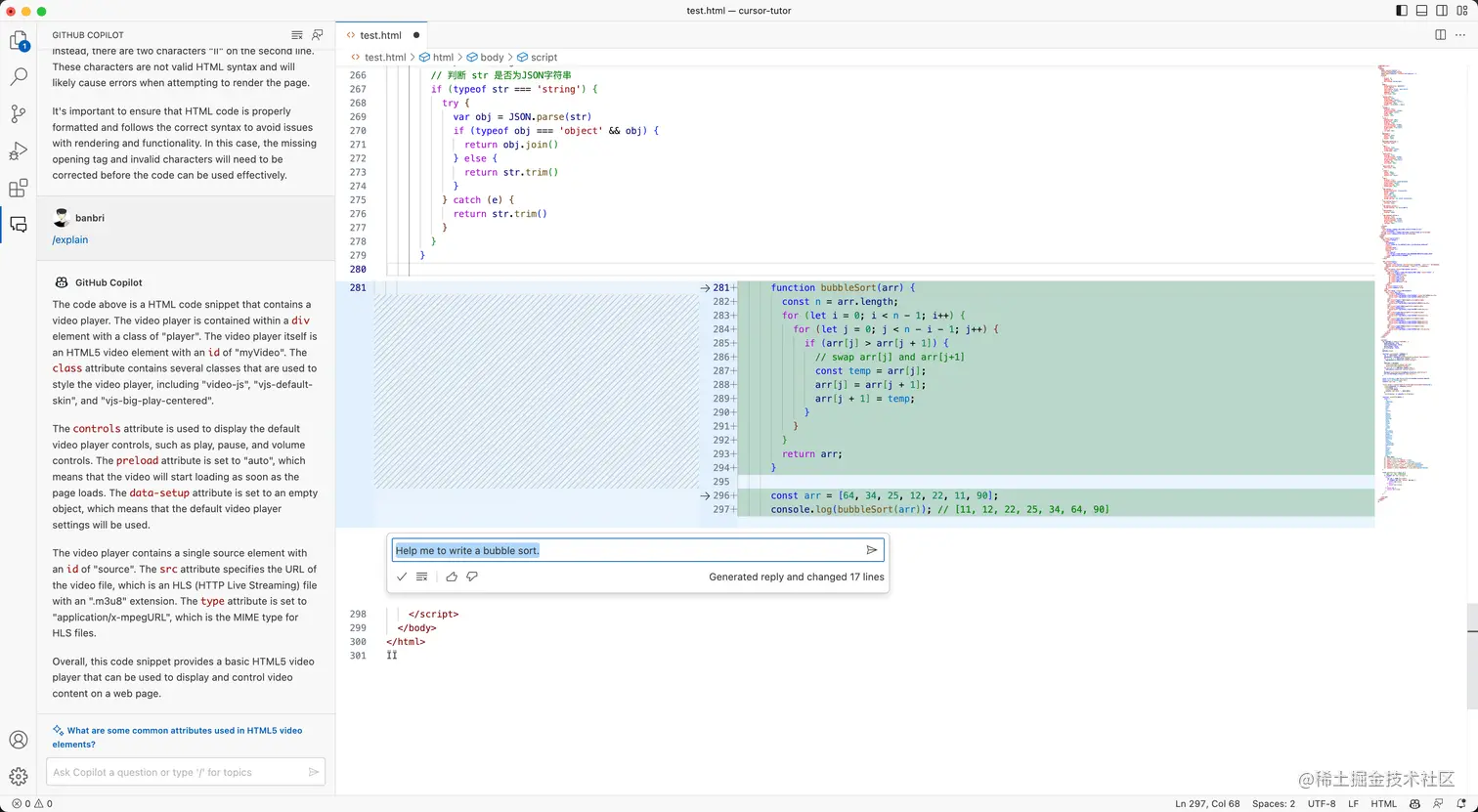Image resolution: width=1478 pixels, height=812 pixels.
Task: Click the code minimap
Action: tap(1409, 283)
